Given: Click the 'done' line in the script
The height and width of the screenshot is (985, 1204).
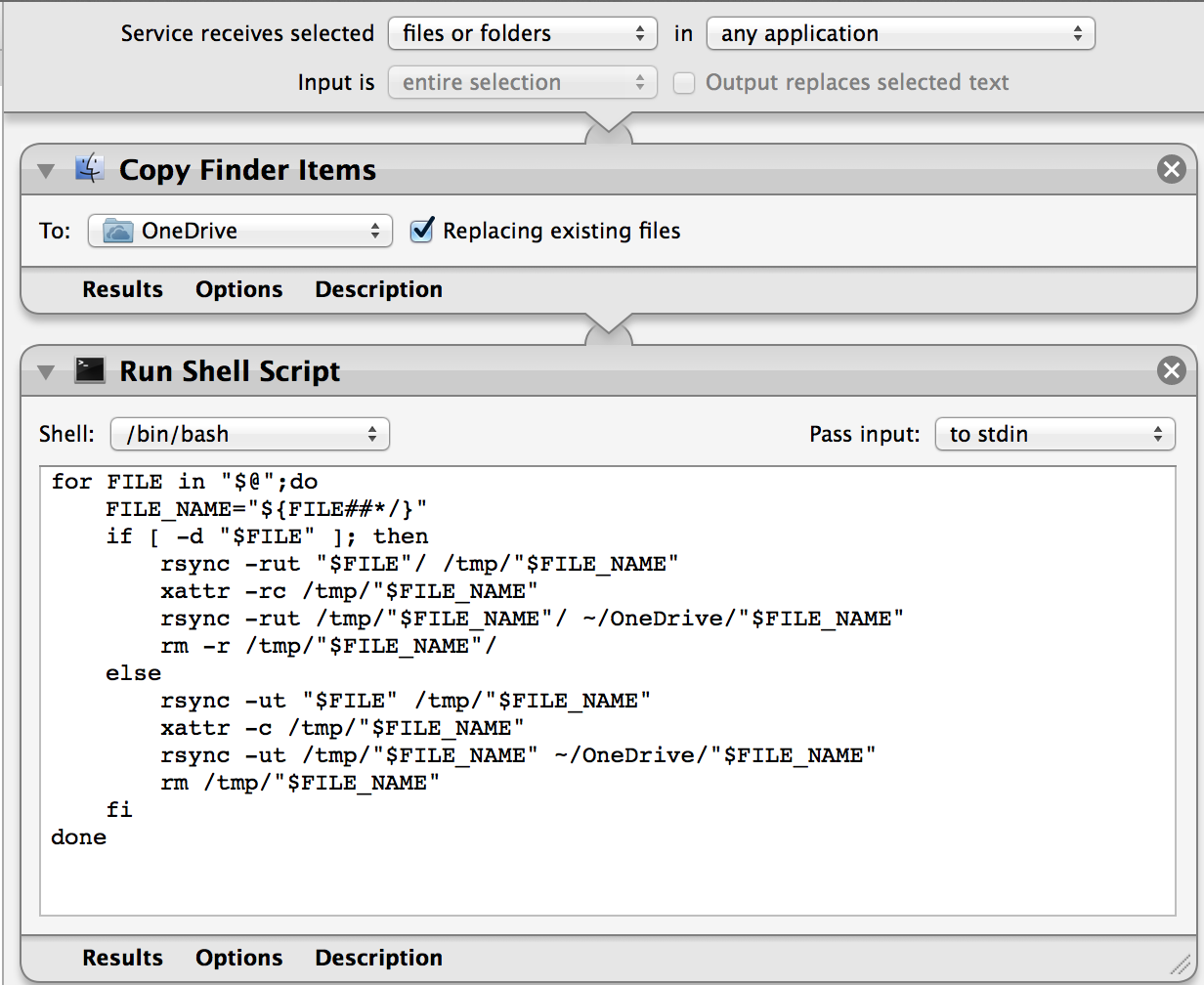Looking at the screenshot, I should click(x=78, y=837).
